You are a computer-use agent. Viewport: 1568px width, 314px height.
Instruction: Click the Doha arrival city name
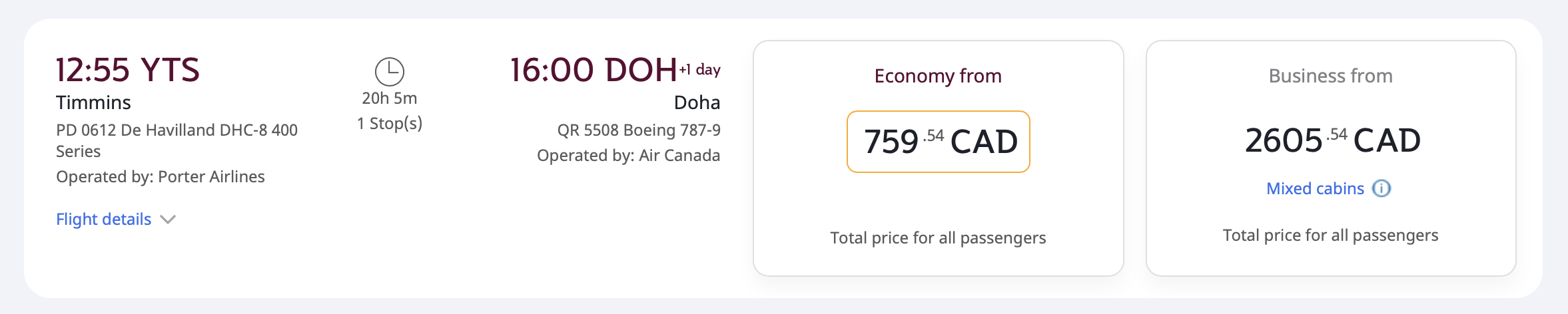(697, 102)
